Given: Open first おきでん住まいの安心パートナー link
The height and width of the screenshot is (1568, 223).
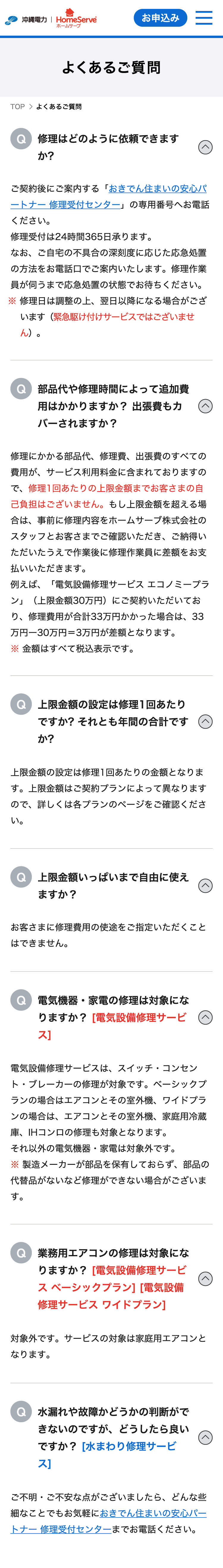Looking at the screenshot, I should point(157,189).
